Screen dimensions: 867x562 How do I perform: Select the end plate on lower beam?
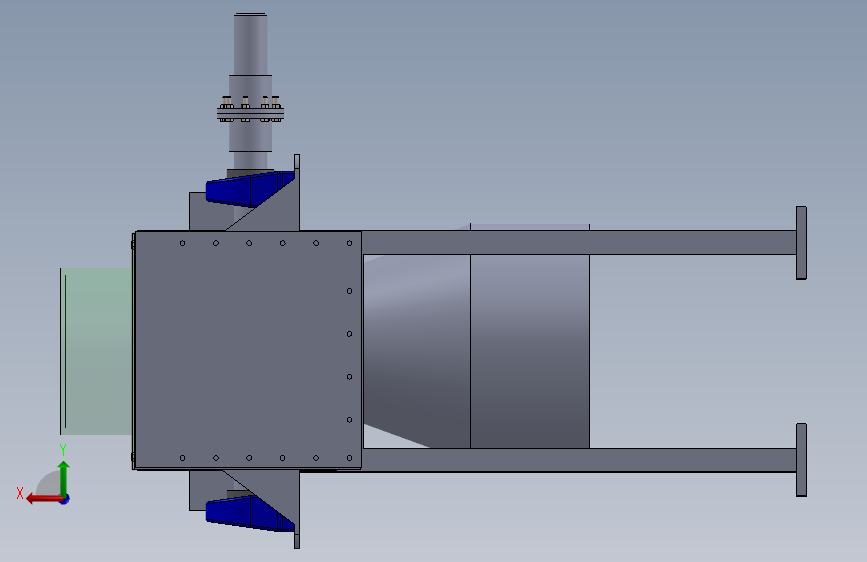point(801,460)
